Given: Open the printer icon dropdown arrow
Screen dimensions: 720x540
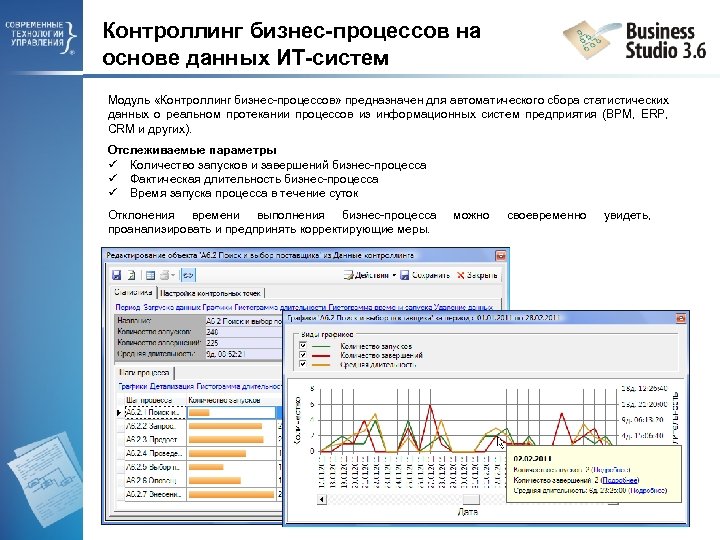Looking at the screenshot, I should (x=173, y=275).
